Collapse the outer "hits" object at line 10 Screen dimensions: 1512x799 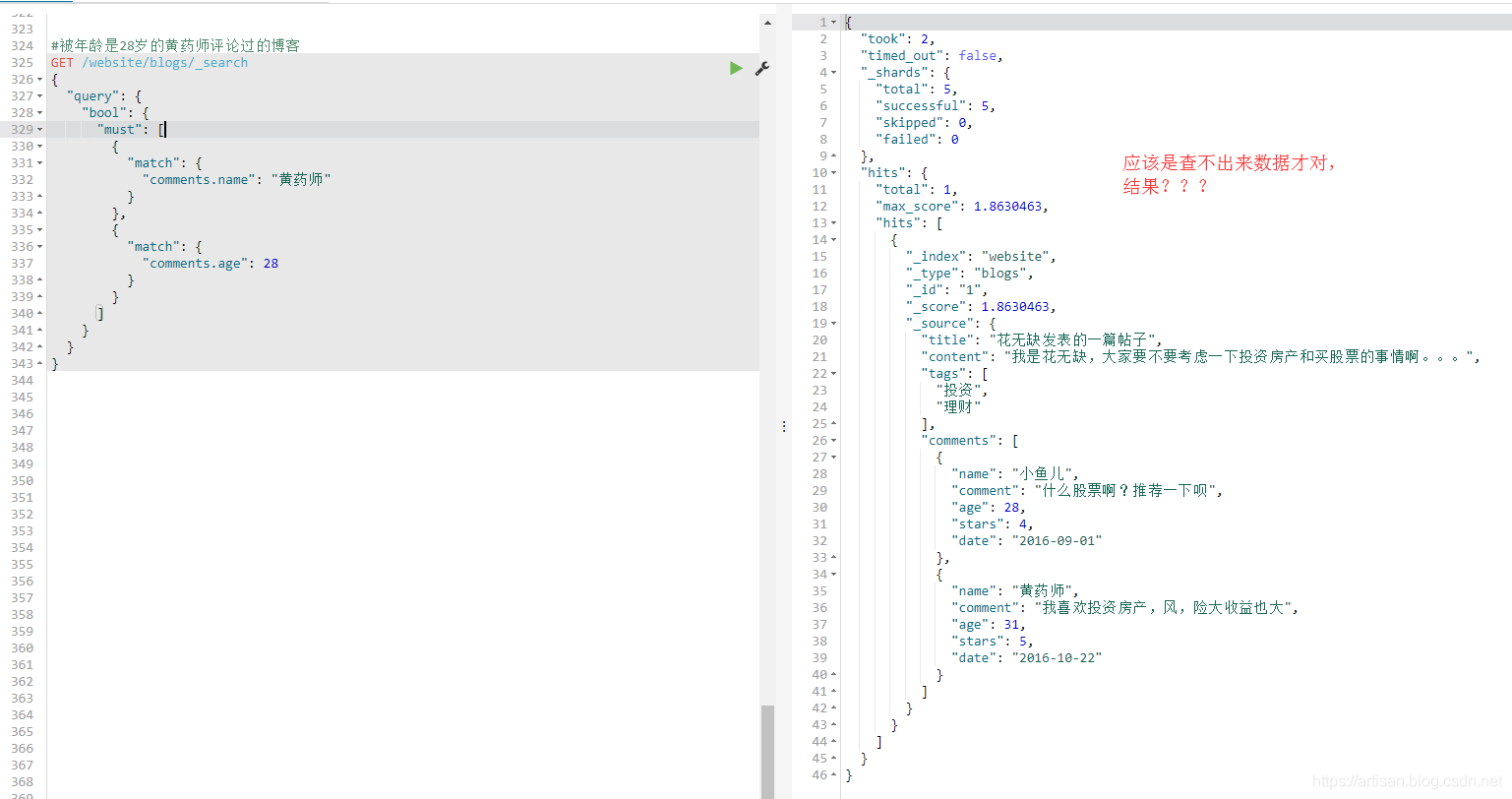pyautogui.click(x=834, y=173)
